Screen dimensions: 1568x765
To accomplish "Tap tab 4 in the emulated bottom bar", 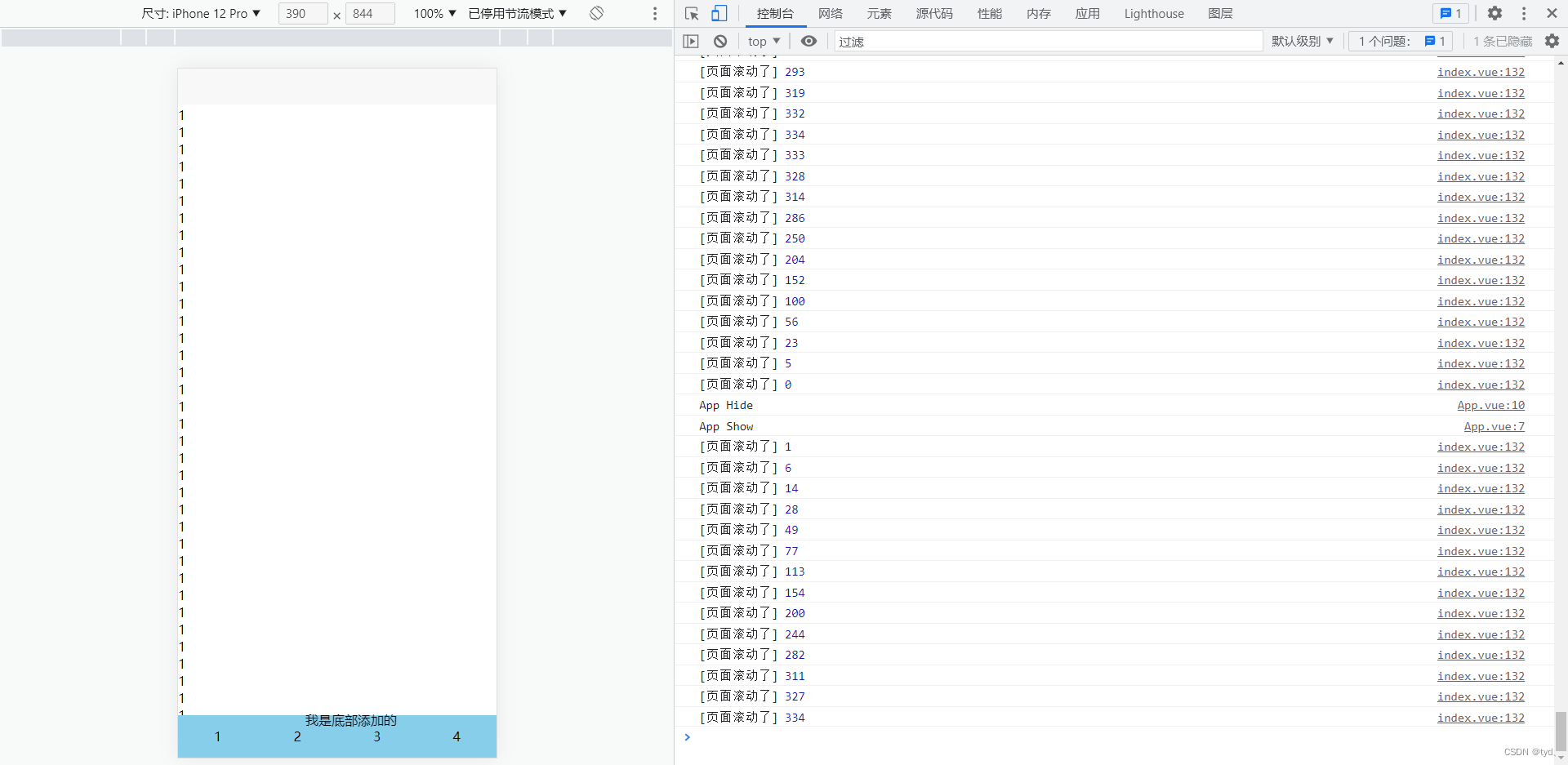I will pos(457,736).
